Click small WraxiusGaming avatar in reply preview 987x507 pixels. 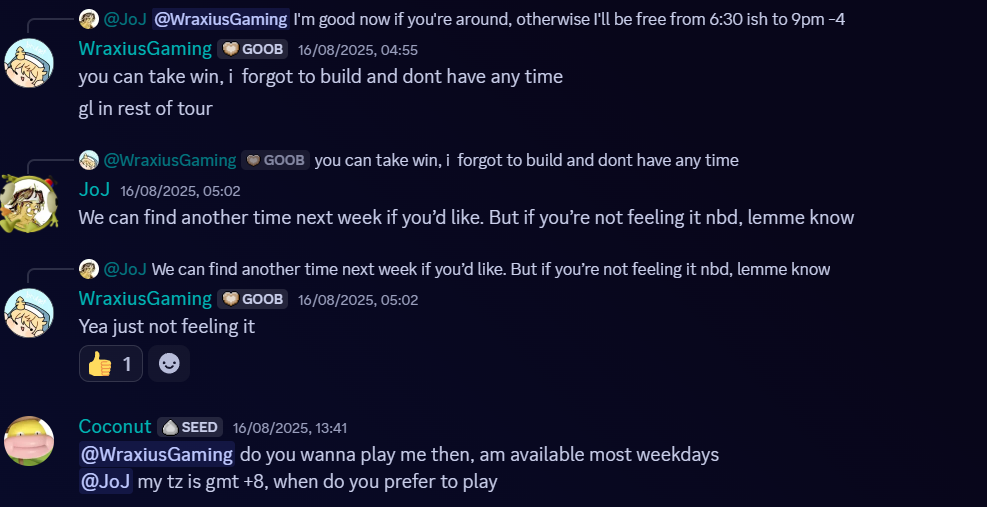click(89, 160)
